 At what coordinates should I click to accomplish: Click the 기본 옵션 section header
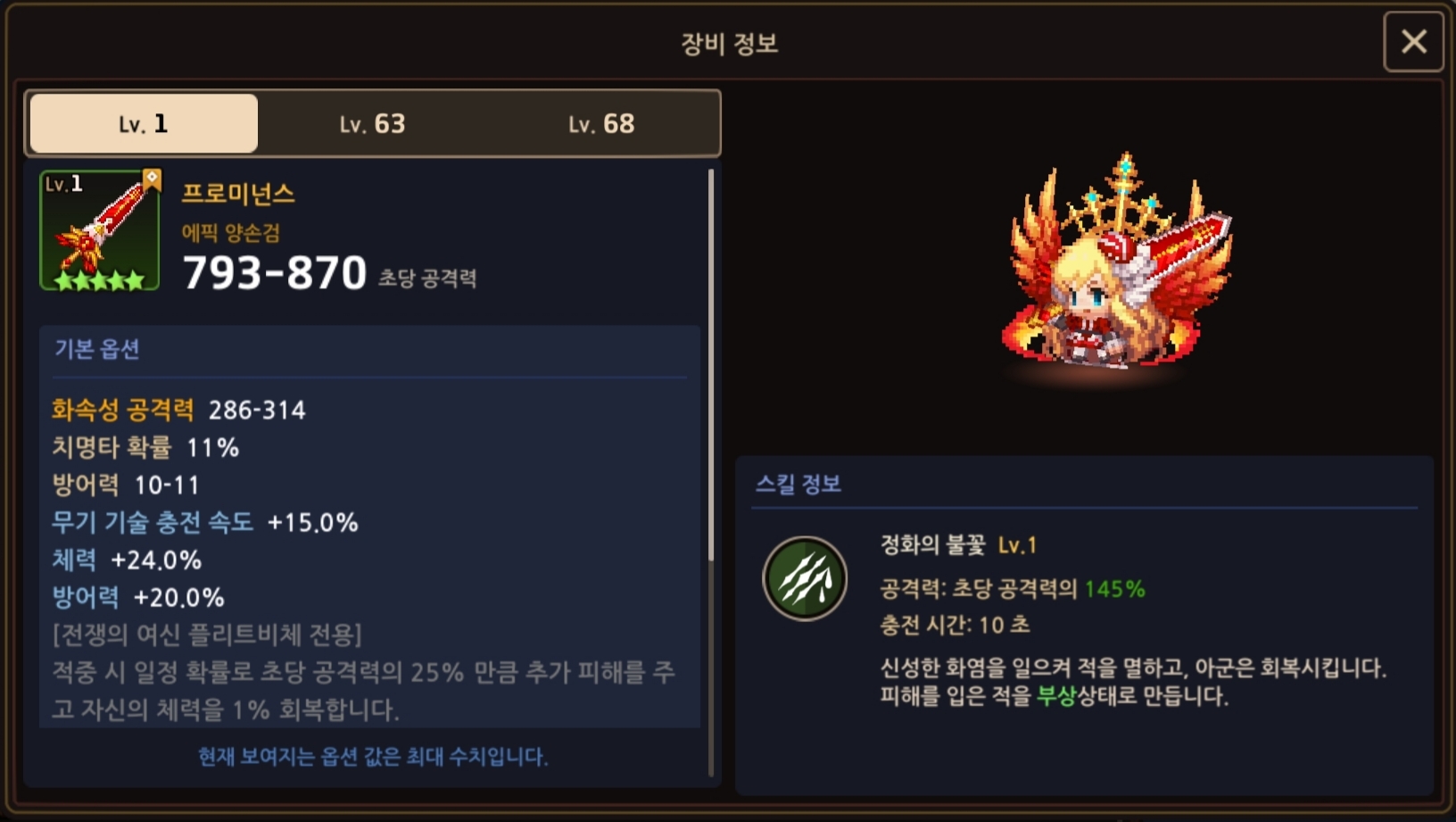96,349
